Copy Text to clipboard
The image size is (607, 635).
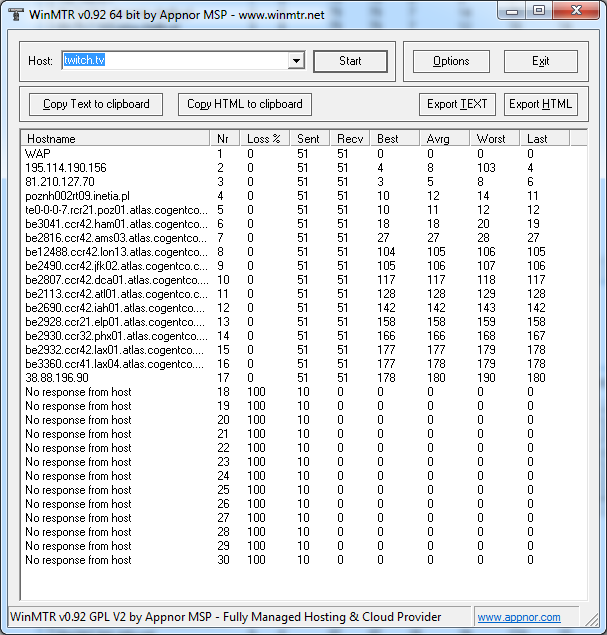(96, 104)
